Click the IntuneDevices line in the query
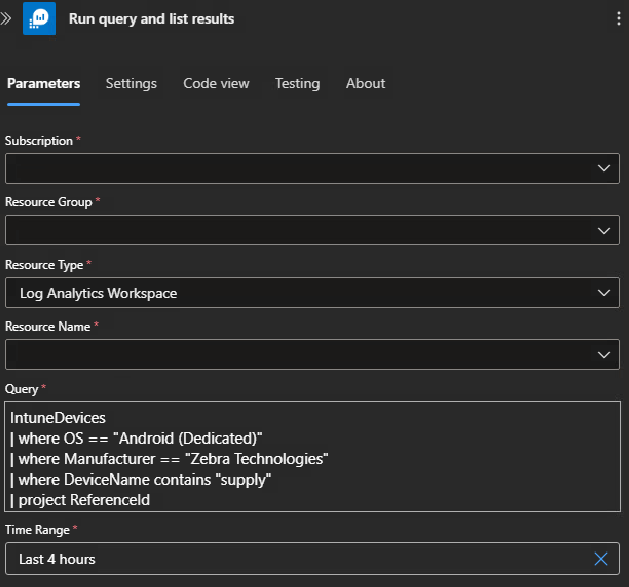Screen dimensions: 629x587 point(58,417)
